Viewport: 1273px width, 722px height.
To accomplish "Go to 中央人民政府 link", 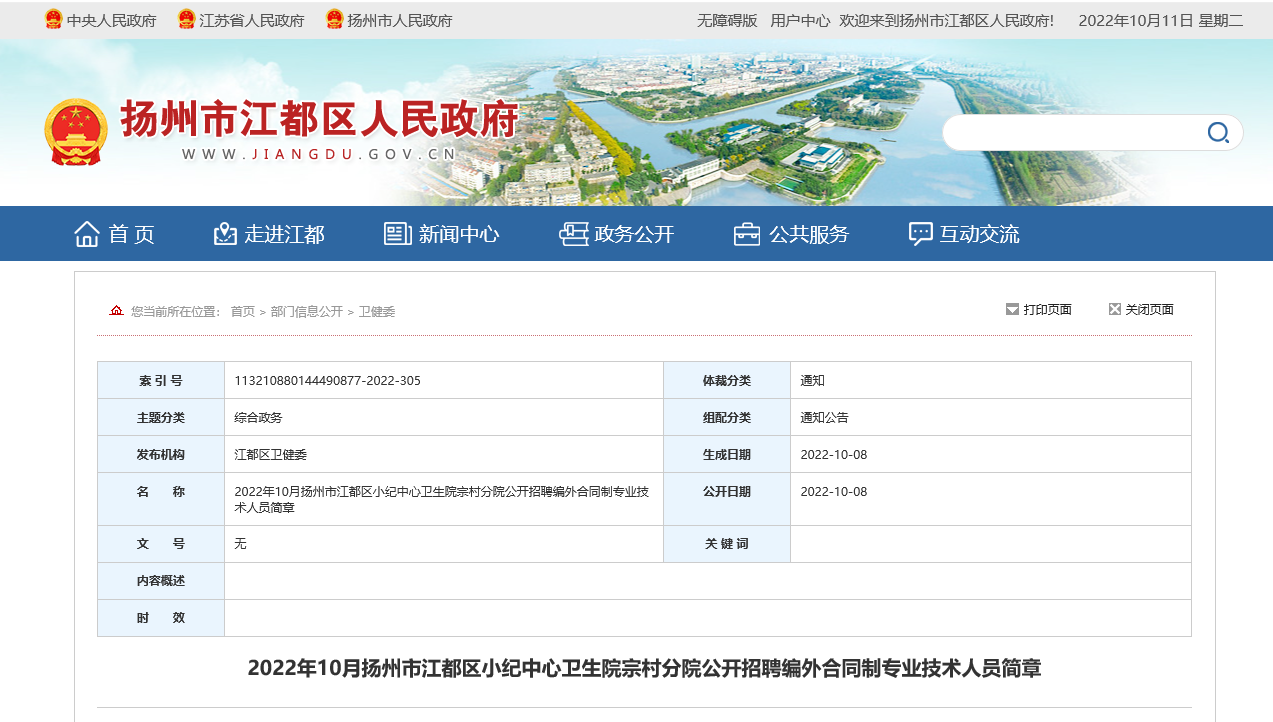I will tap(111, 20).
